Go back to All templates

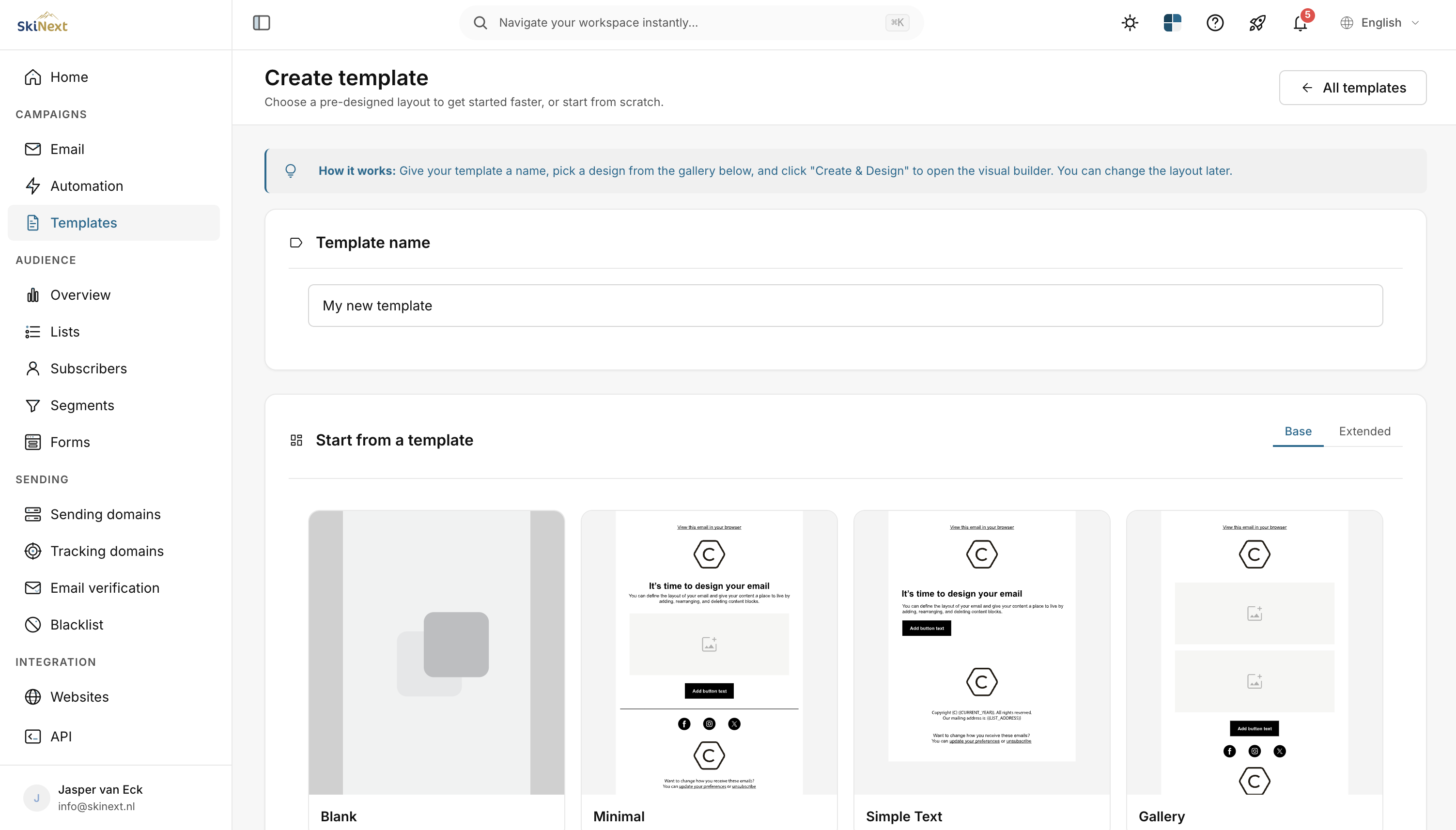1352,87
